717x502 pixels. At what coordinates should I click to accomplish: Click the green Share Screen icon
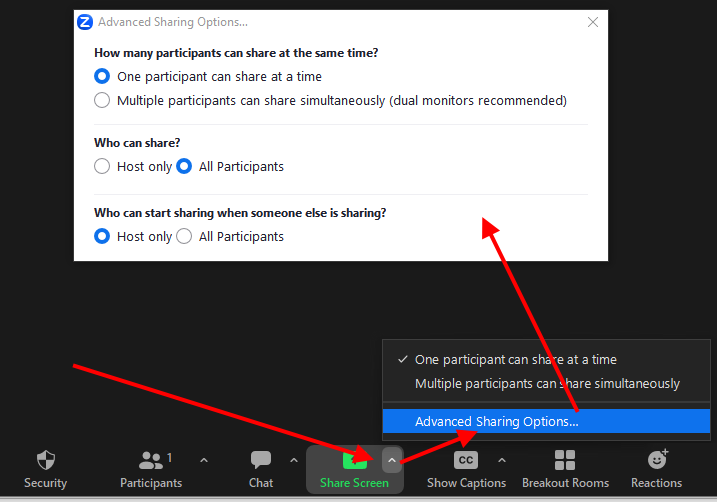pos(355,460)
